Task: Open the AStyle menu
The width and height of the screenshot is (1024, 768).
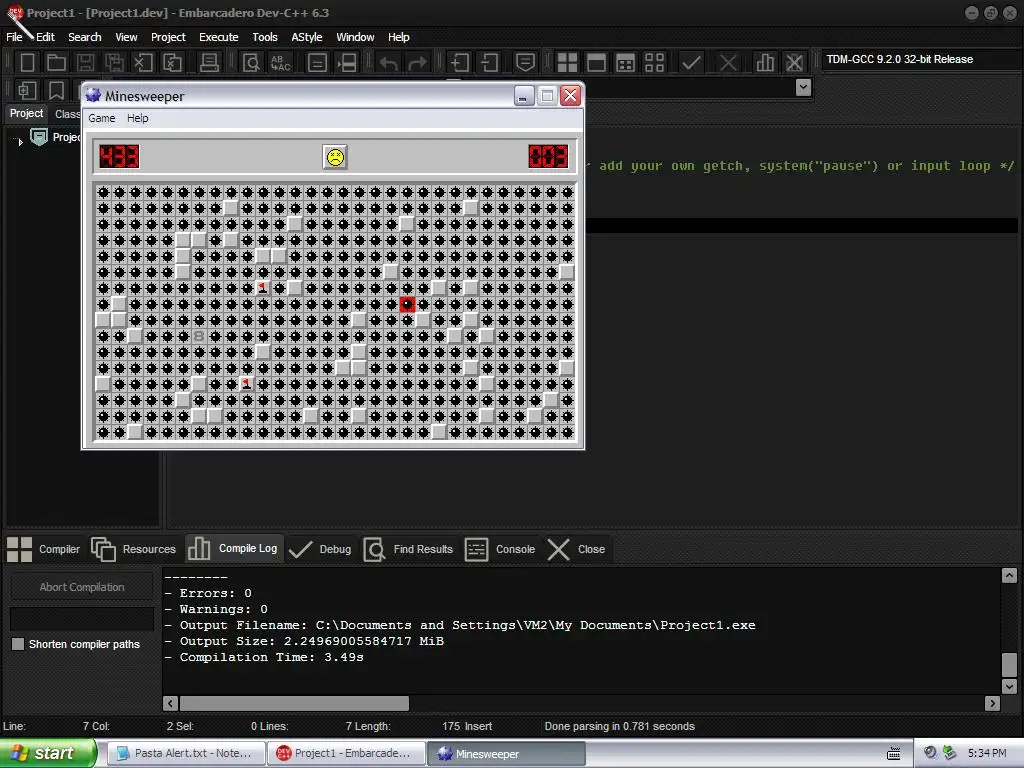Action: click(x=307, y=37)
